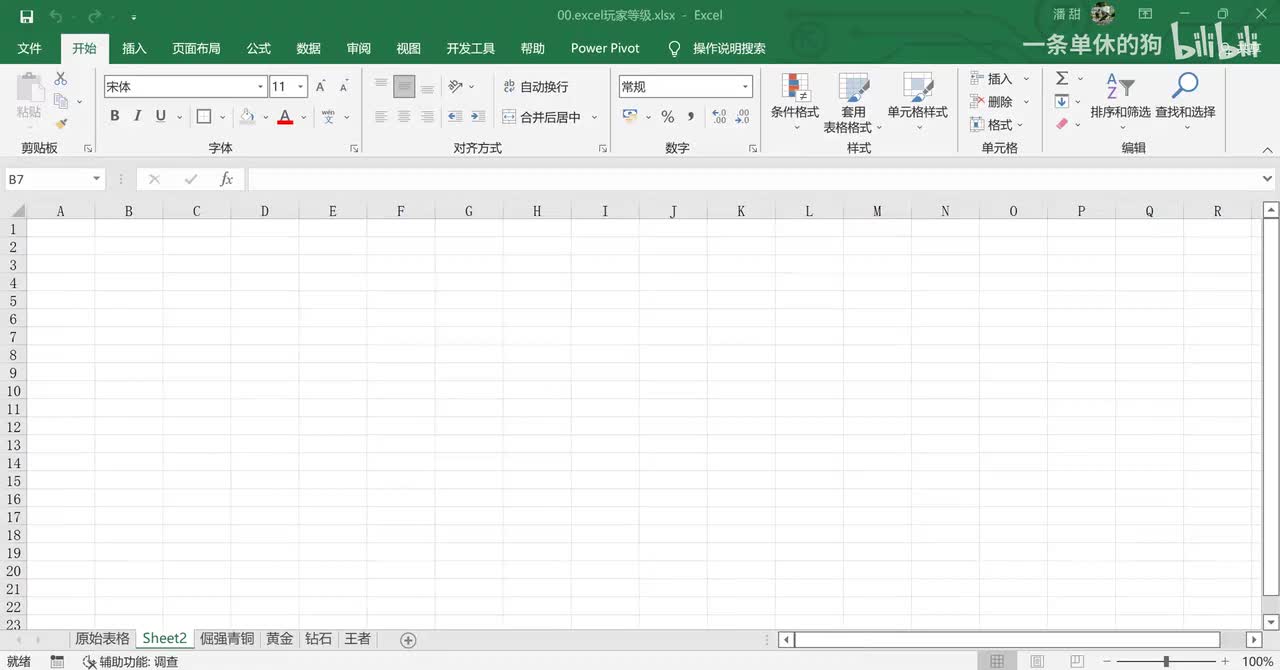Open 排序和筛选 sort and filter

[1120, 101]
